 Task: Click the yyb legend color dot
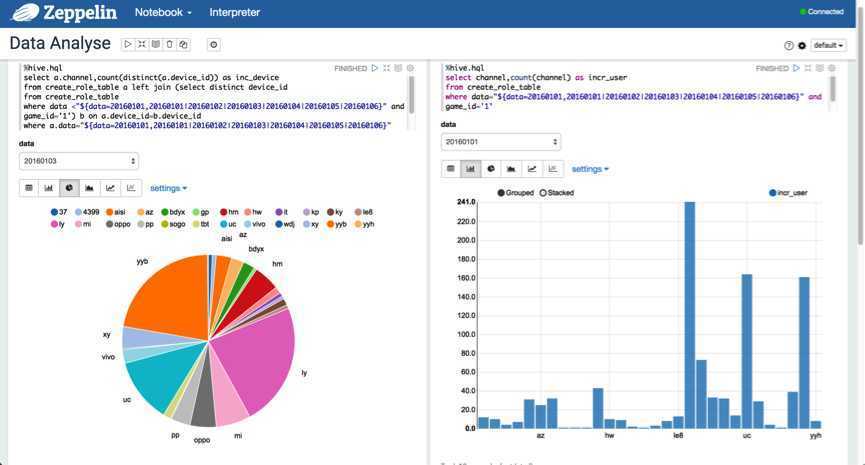(330, 224)
